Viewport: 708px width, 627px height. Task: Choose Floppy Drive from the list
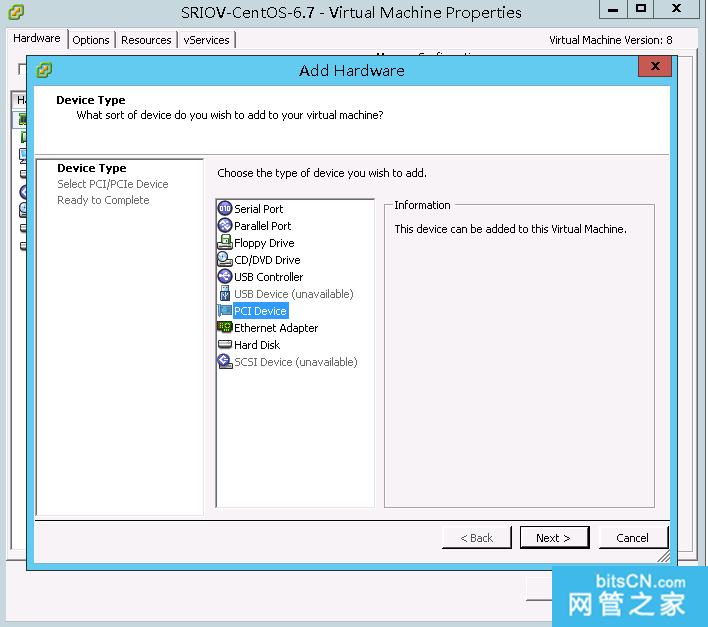pyautogui.click(x=264, y=243)
